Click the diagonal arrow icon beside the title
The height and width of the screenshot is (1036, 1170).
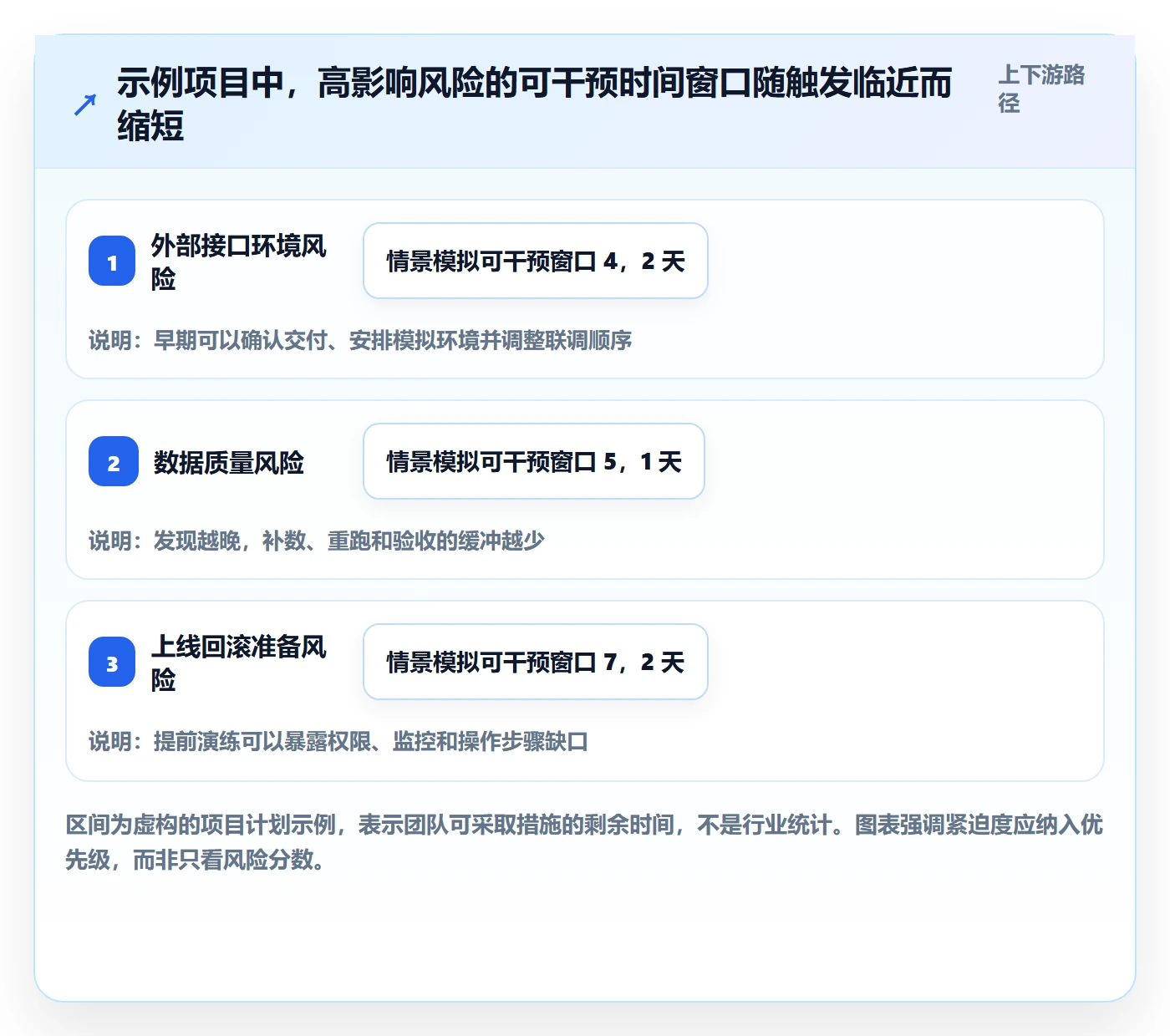(85, 104)
